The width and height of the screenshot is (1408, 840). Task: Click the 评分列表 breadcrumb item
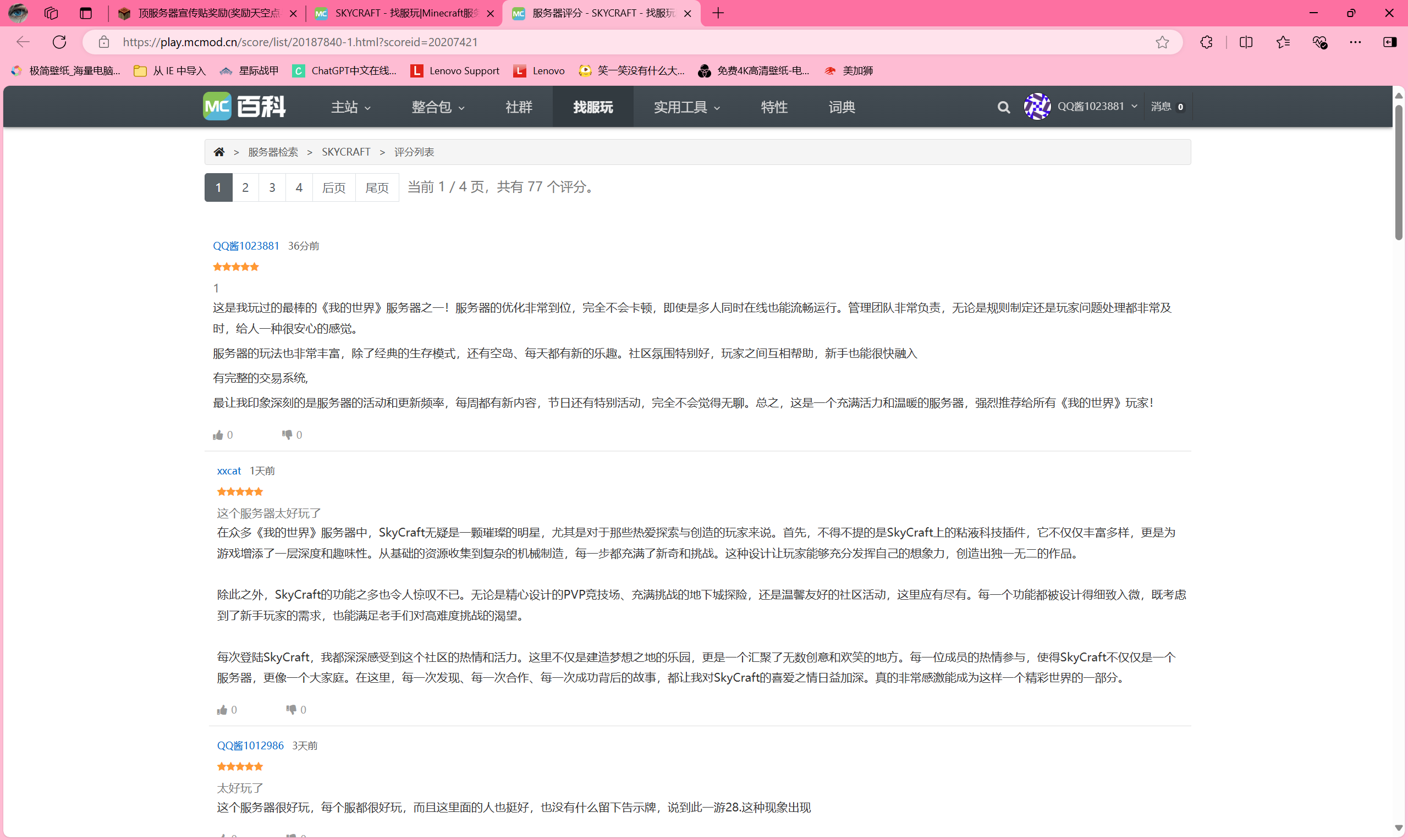pyautogui.click(x=414, y=152)
